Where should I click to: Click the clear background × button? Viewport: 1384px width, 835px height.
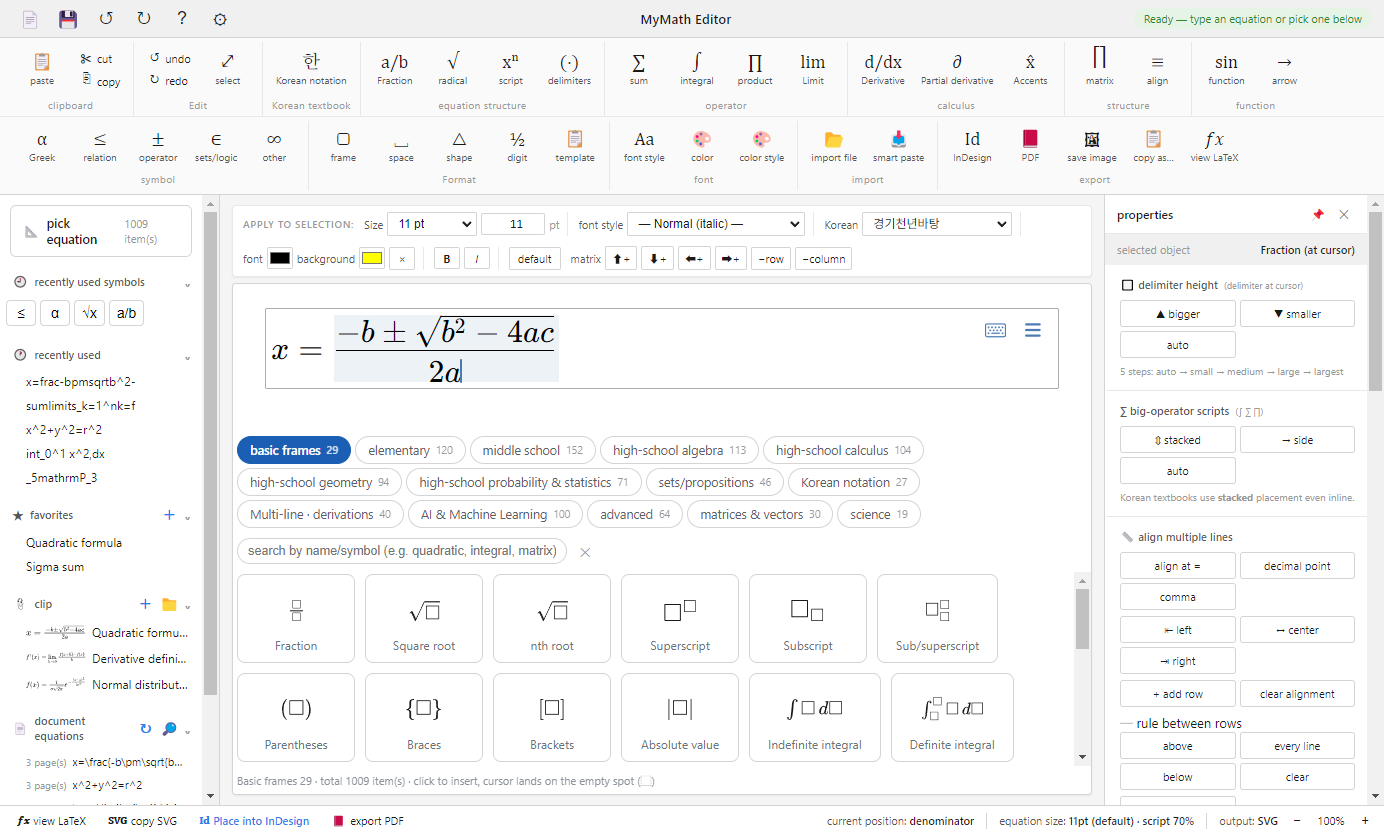(x=402, y=259)
